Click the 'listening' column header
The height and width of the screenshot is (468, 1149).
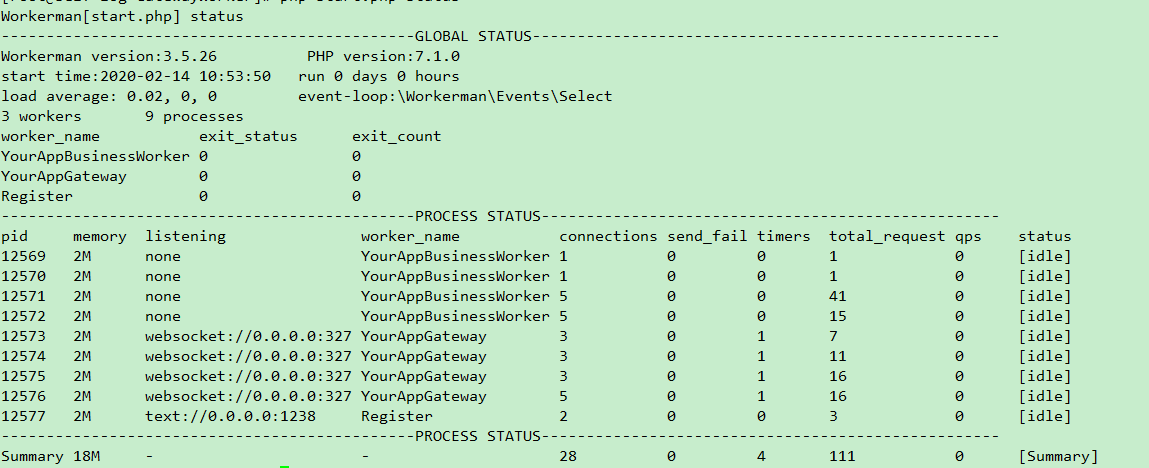tap(185, 237)
